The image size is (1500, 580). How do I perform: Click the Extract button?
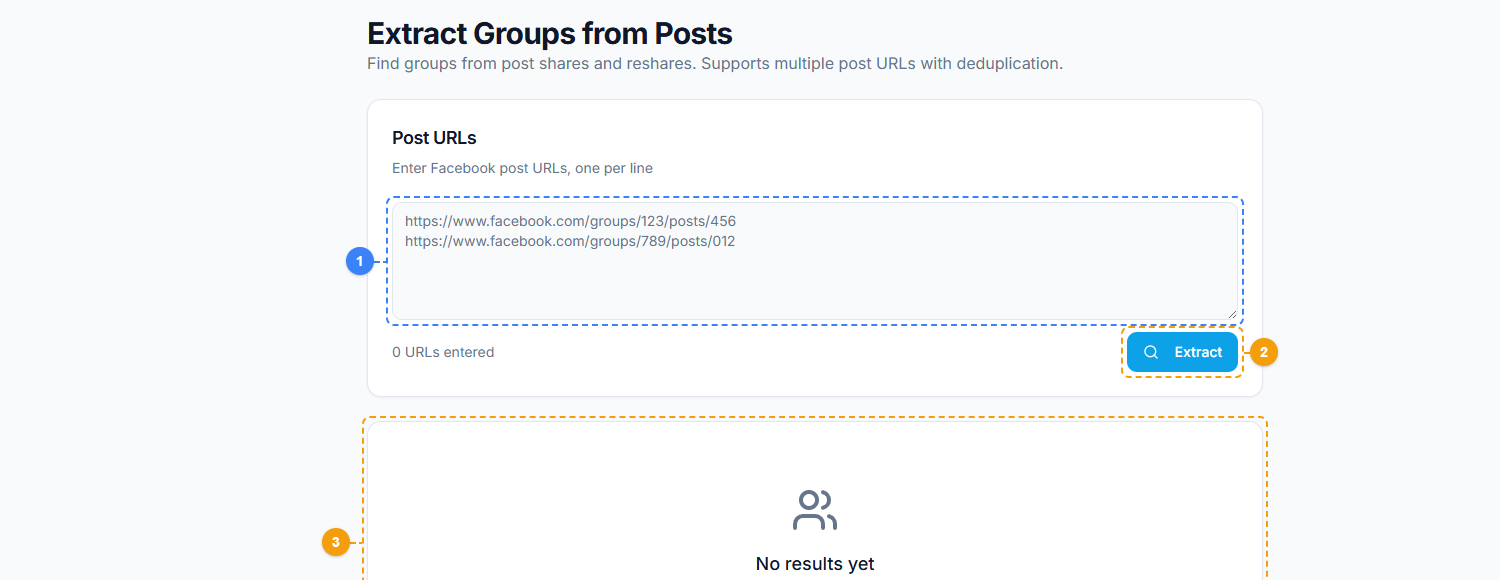[x=1182, y=352]
